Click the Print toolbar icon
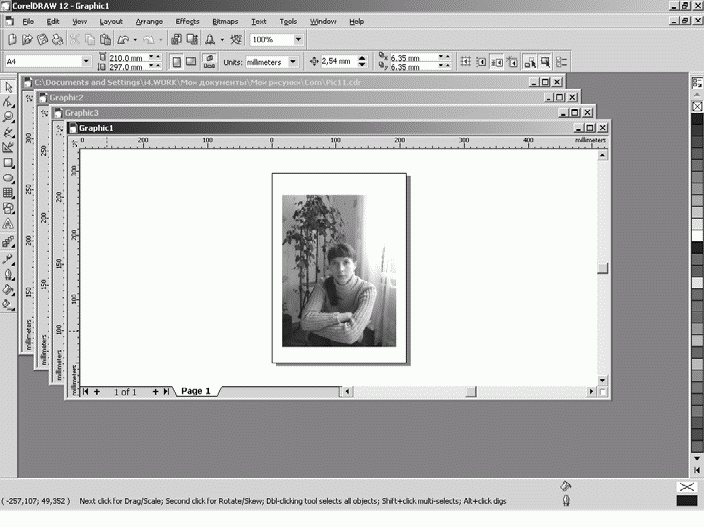 pyautogui.click(x=57, y=40)
